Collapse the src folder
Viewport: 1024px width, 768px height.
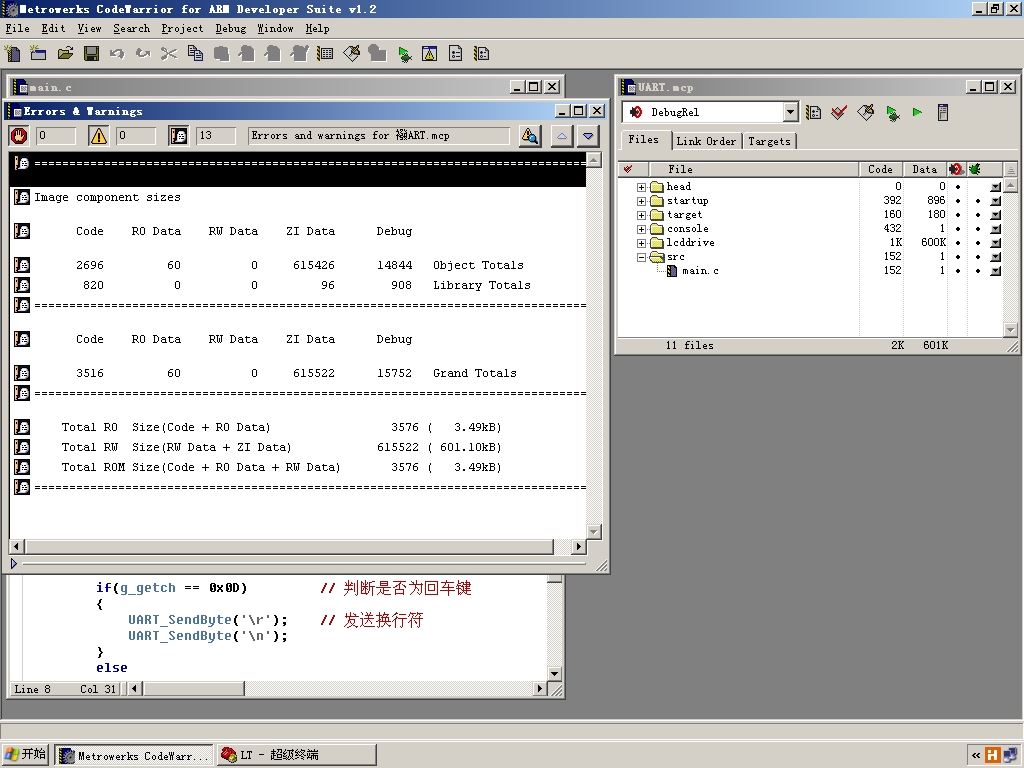point(641,257)
